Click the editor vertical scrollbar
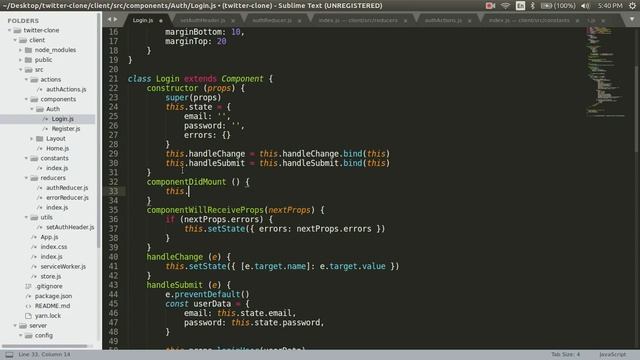This screenshot has width=640, height=360. click(637, 108)
